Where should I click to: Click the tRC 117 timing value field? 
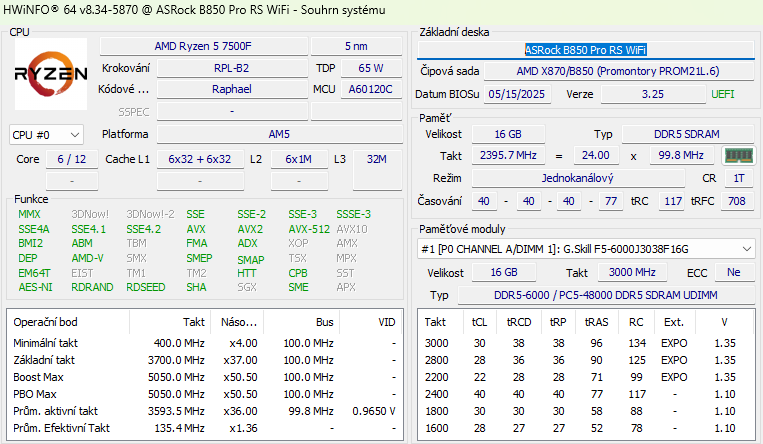[673, 201]
